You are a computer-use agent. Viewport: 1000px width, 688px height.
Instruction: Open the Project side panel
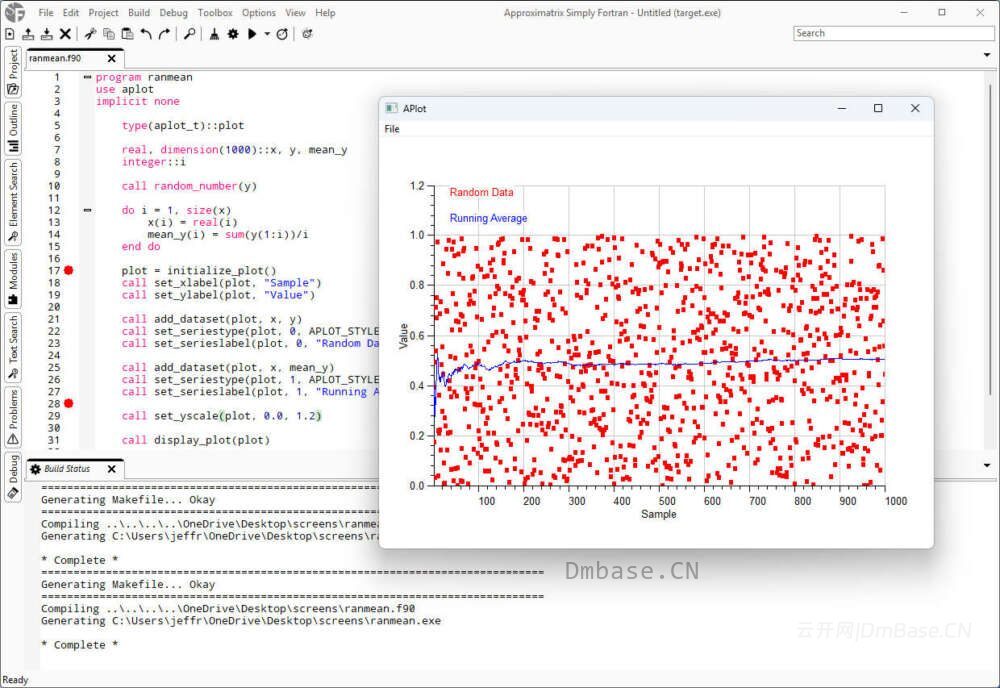13,73
